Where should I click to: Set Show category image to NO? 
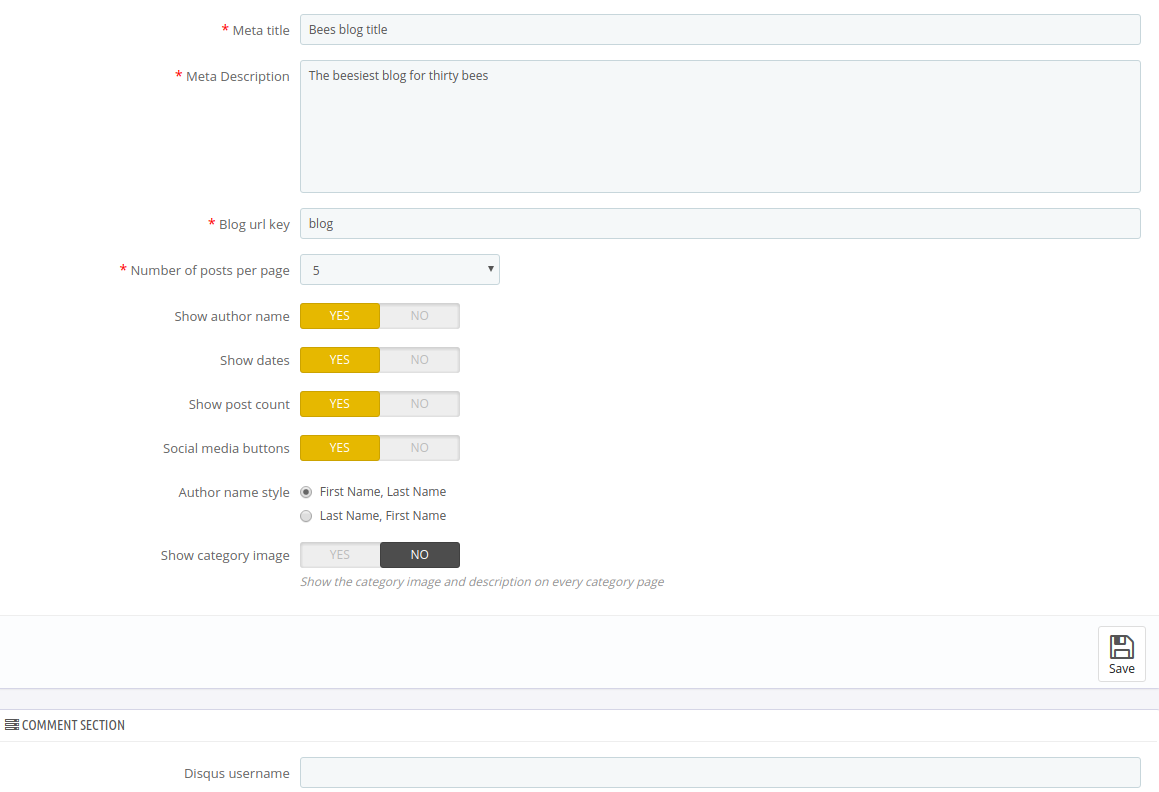[x=420, y=555]
